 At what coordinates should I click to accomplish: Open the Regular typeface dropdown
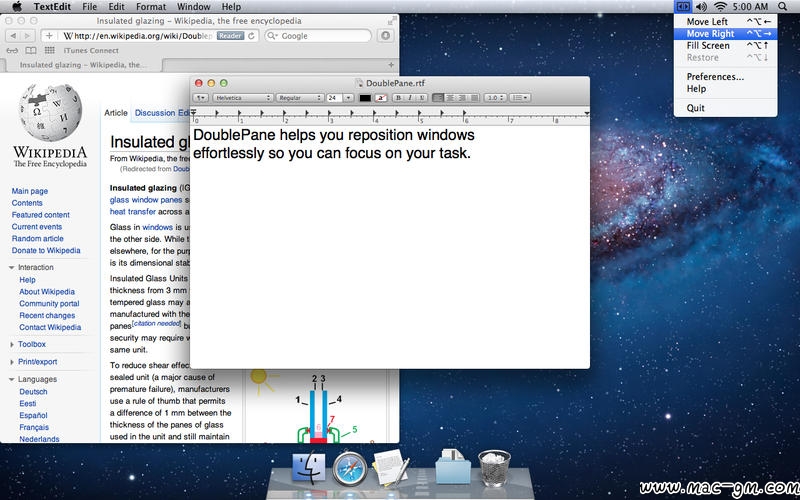tap(299, 97)
